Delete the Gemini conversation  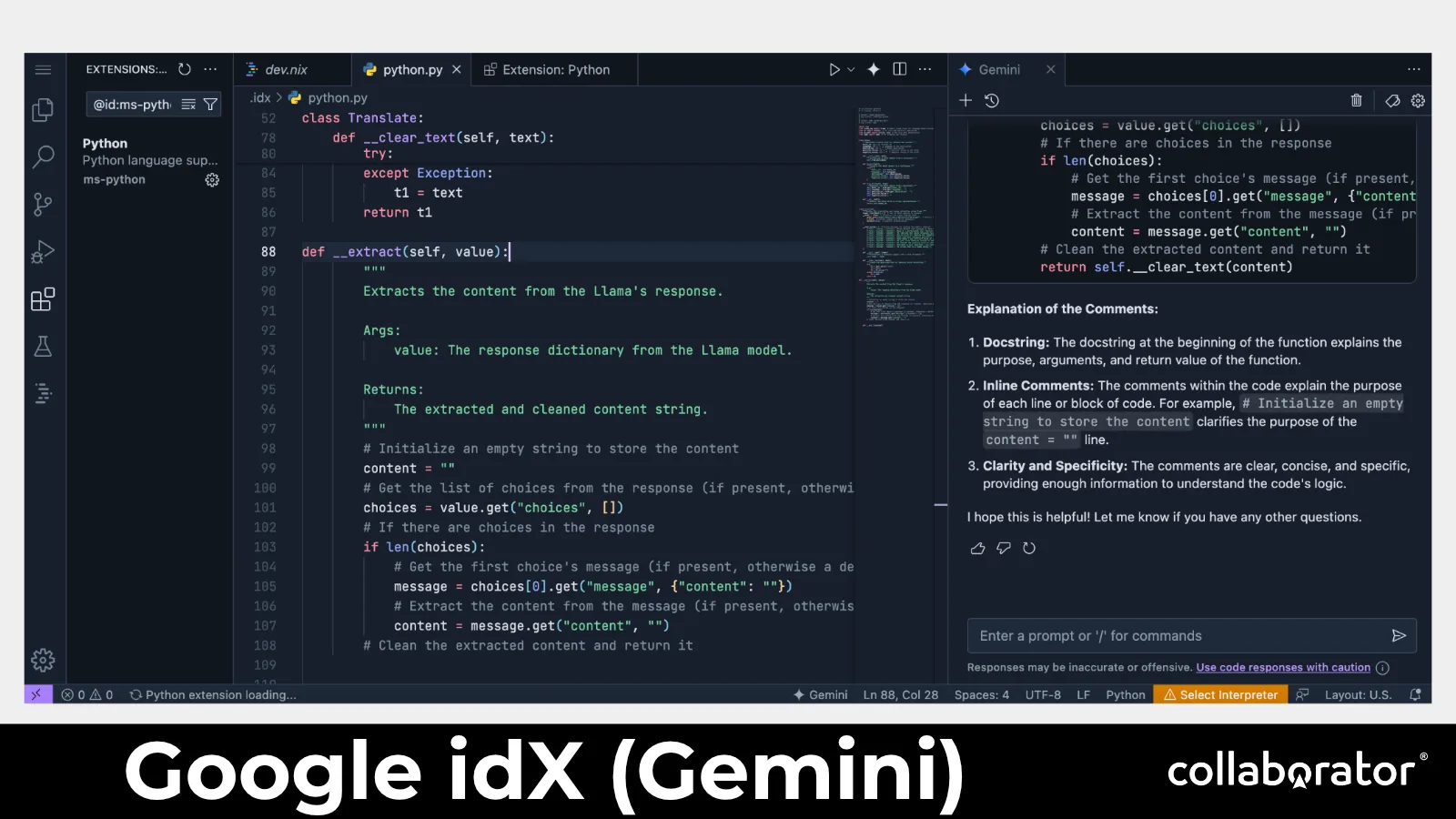click(1356, 100)
